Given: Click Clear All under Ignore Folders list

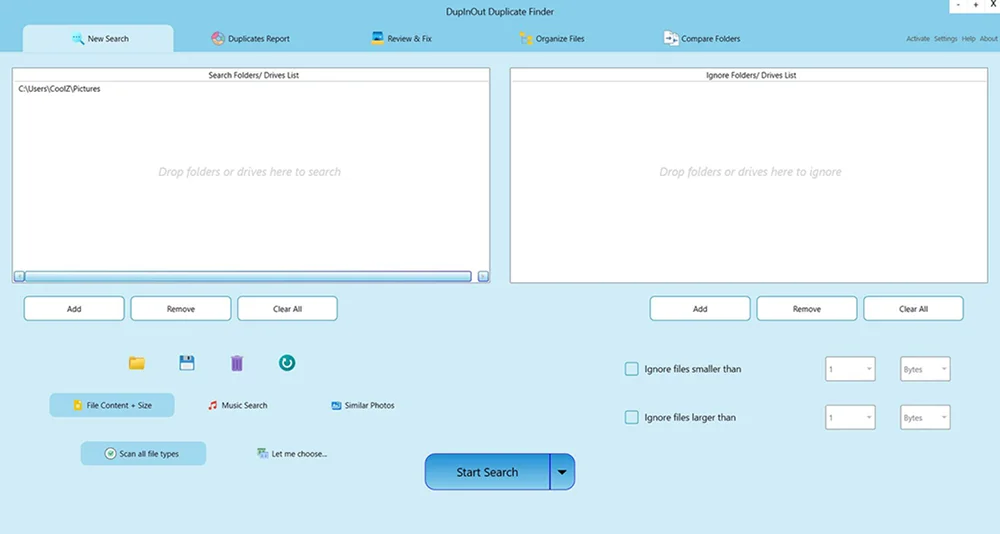Looking at the screenshot, I should tap(913, 309).
